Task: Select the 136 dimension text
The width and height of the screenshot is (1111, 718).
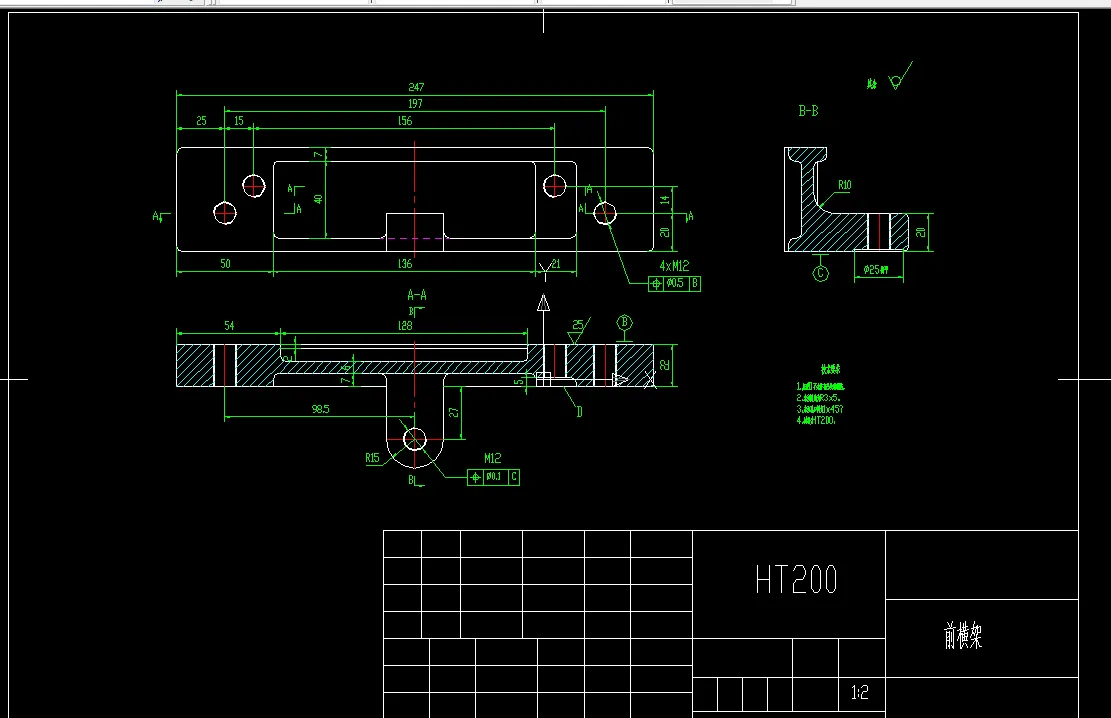Action: 405,264
